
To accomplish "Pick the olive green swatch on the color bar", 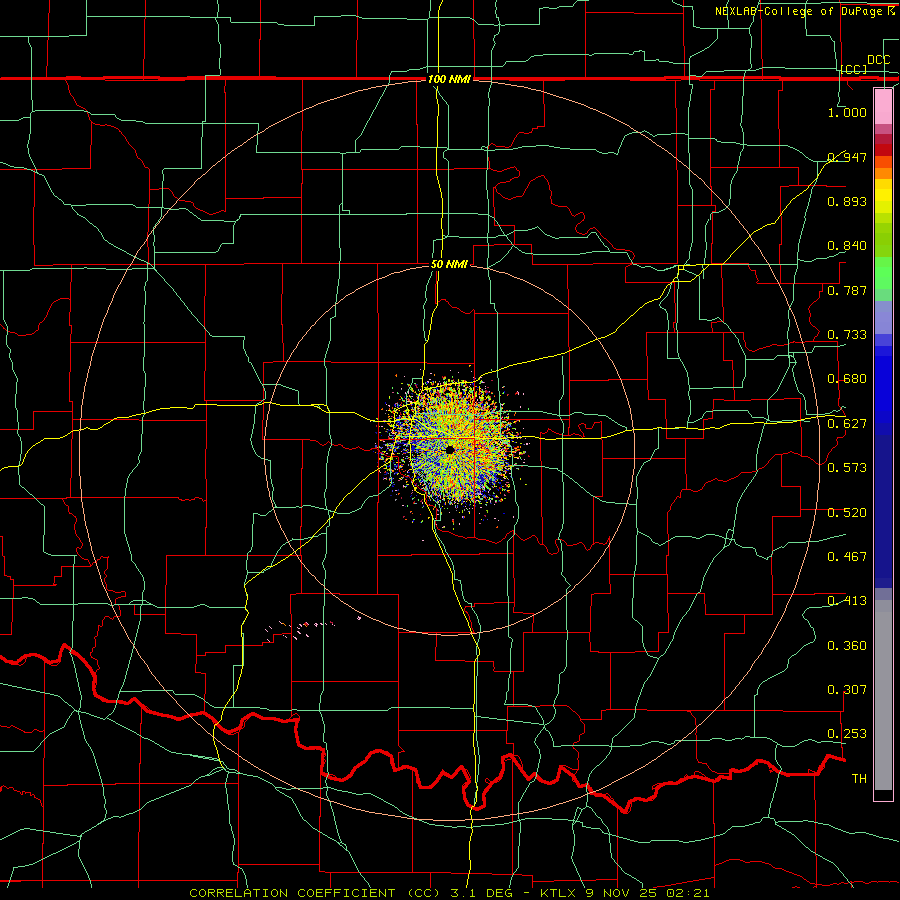I will [883, 239].
